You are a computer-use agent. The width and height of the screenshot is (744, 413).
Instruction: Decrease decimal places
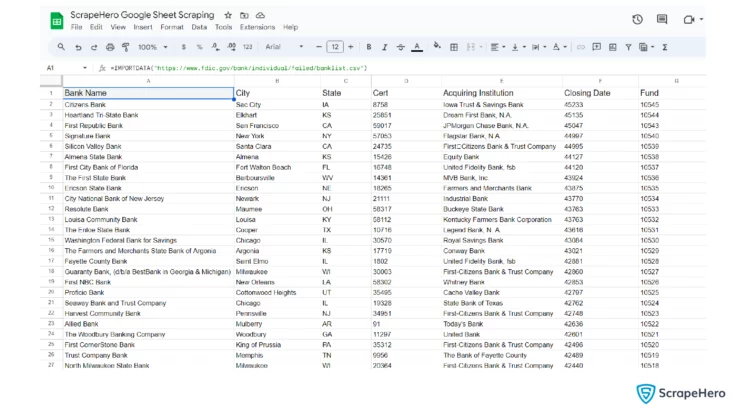(x=215, y=47)
